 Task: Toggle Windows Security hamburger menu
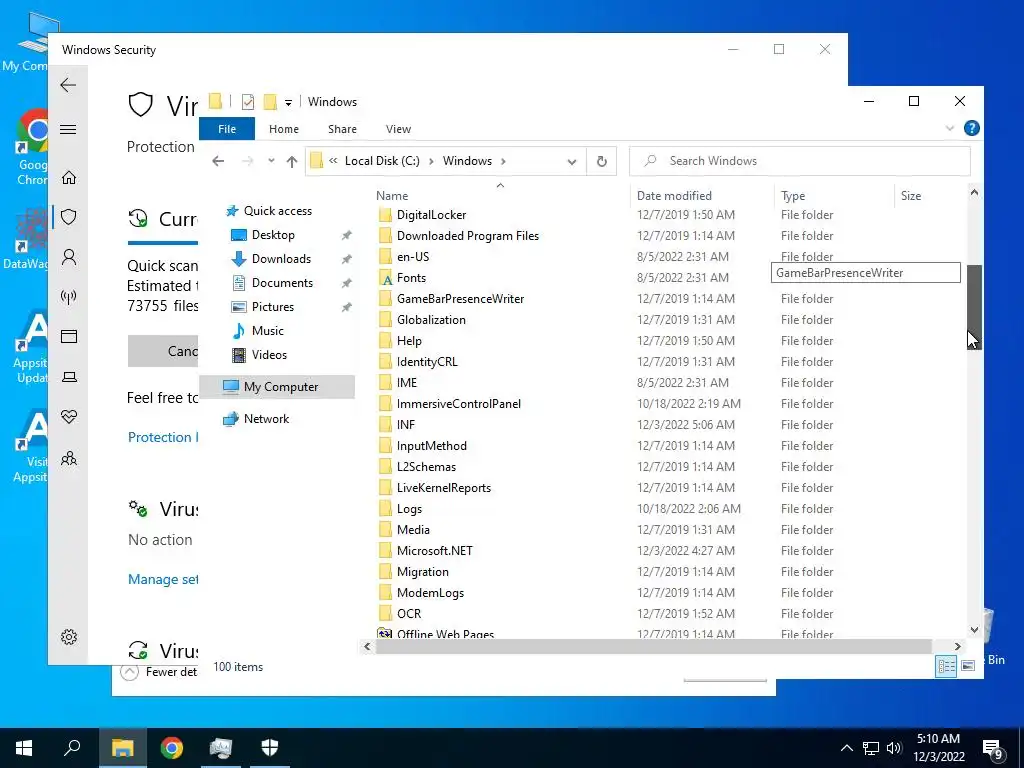click(68, 129)
